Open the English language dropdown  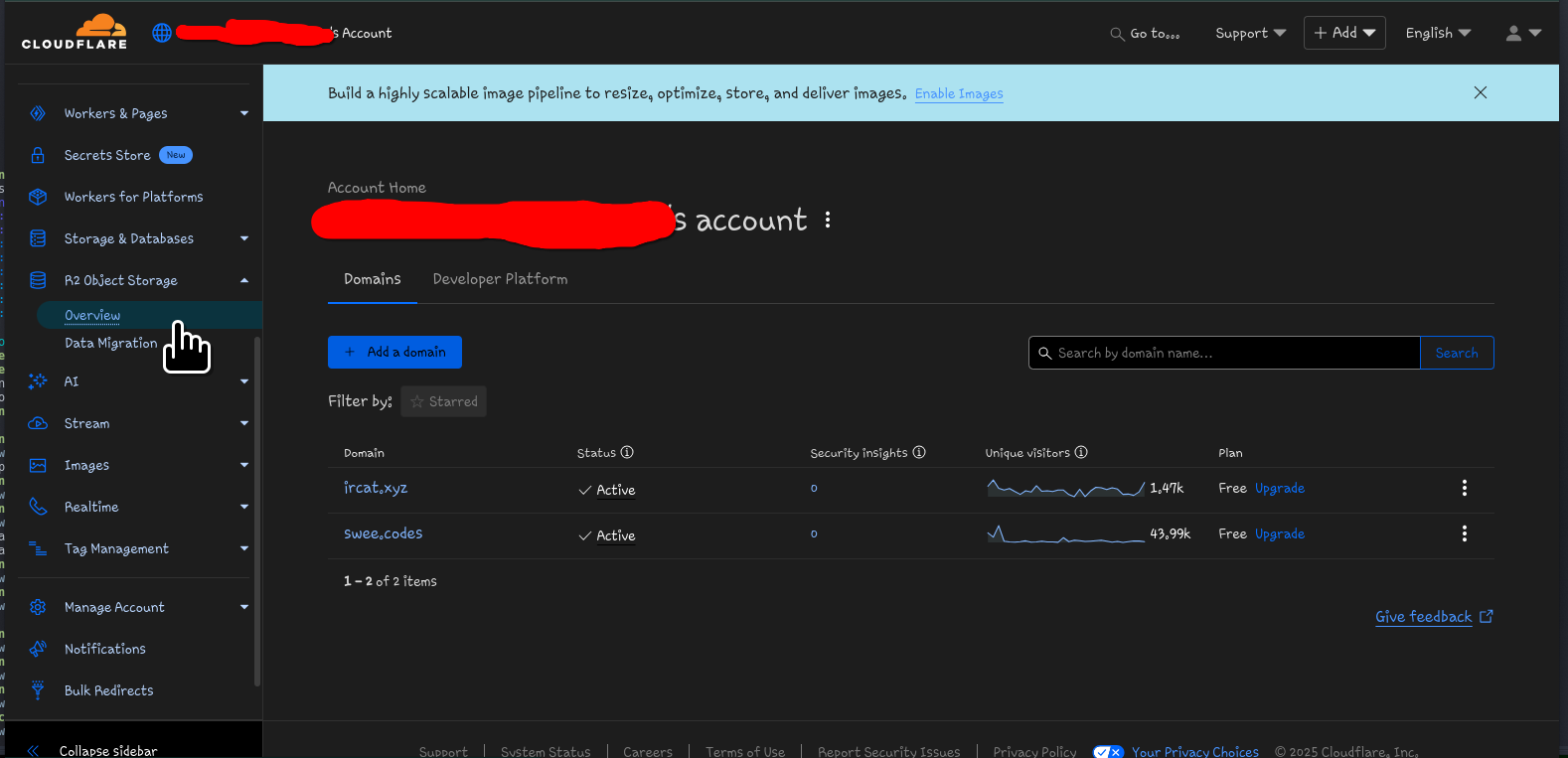1437,33
